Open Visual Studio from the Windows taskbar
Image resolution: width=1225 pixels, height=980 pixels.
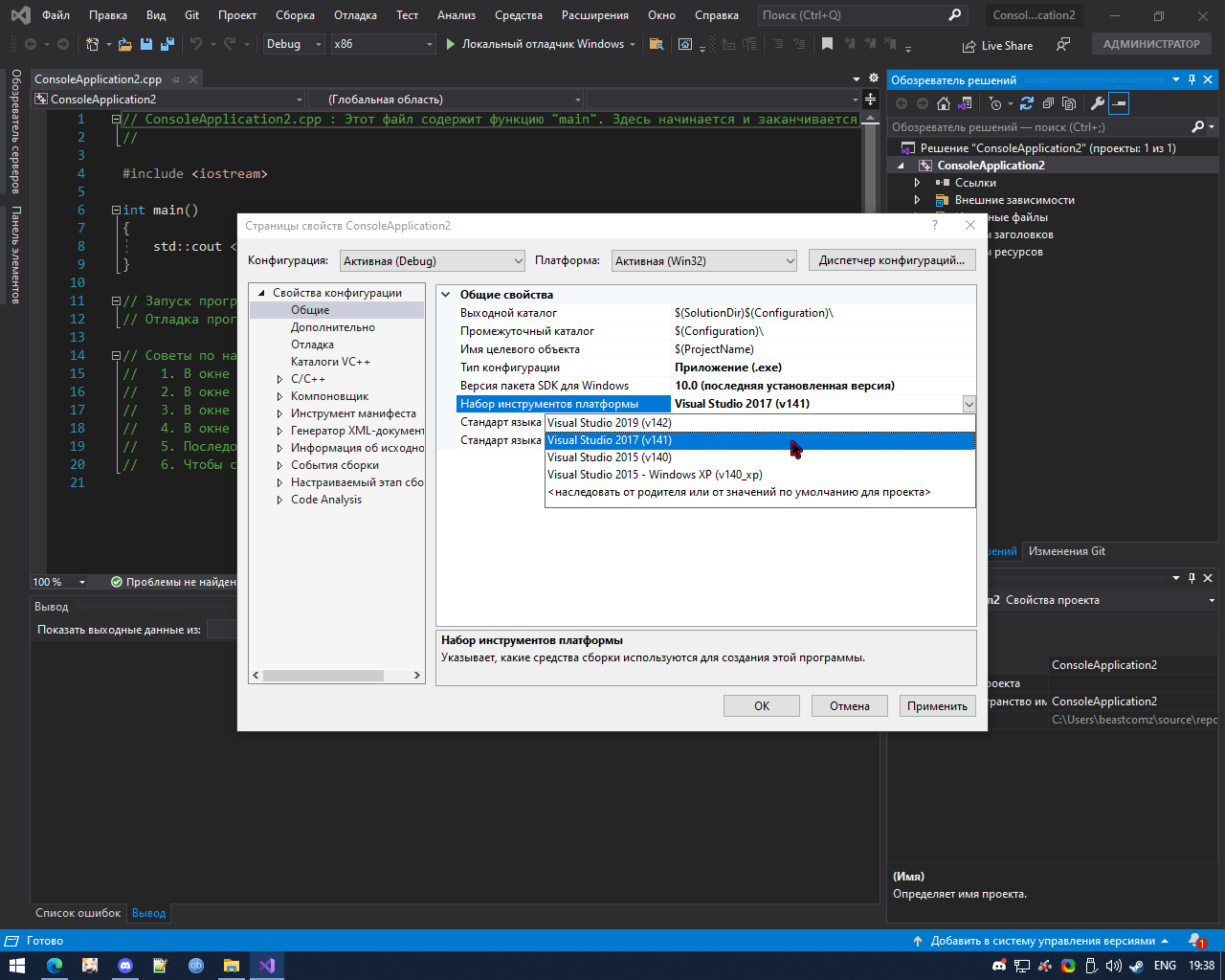click(267, 966)
